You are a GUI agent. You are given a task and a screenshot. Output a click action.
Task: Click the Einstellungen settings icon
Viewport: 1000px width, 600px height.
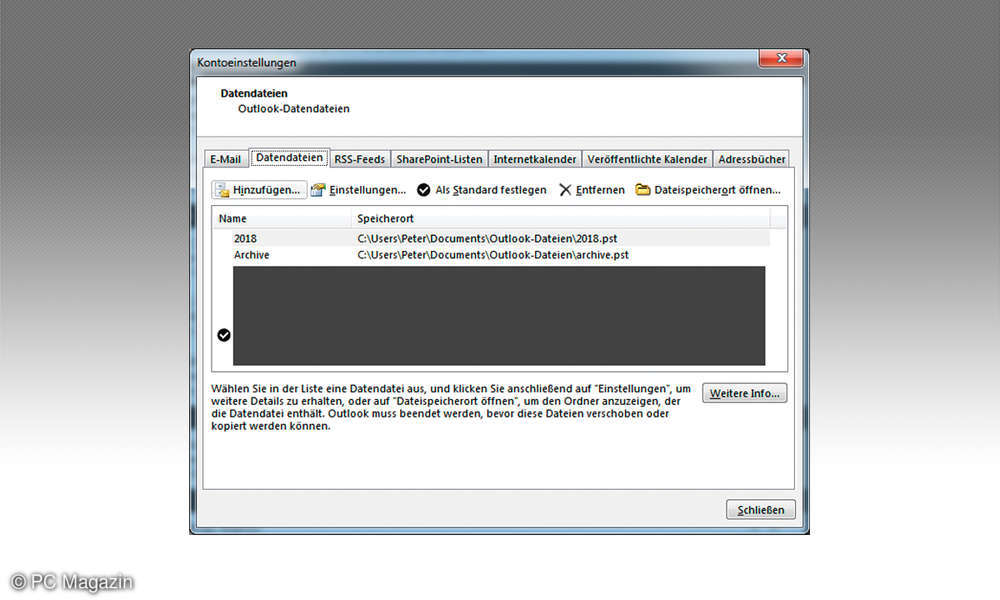[x=319, y=190]
